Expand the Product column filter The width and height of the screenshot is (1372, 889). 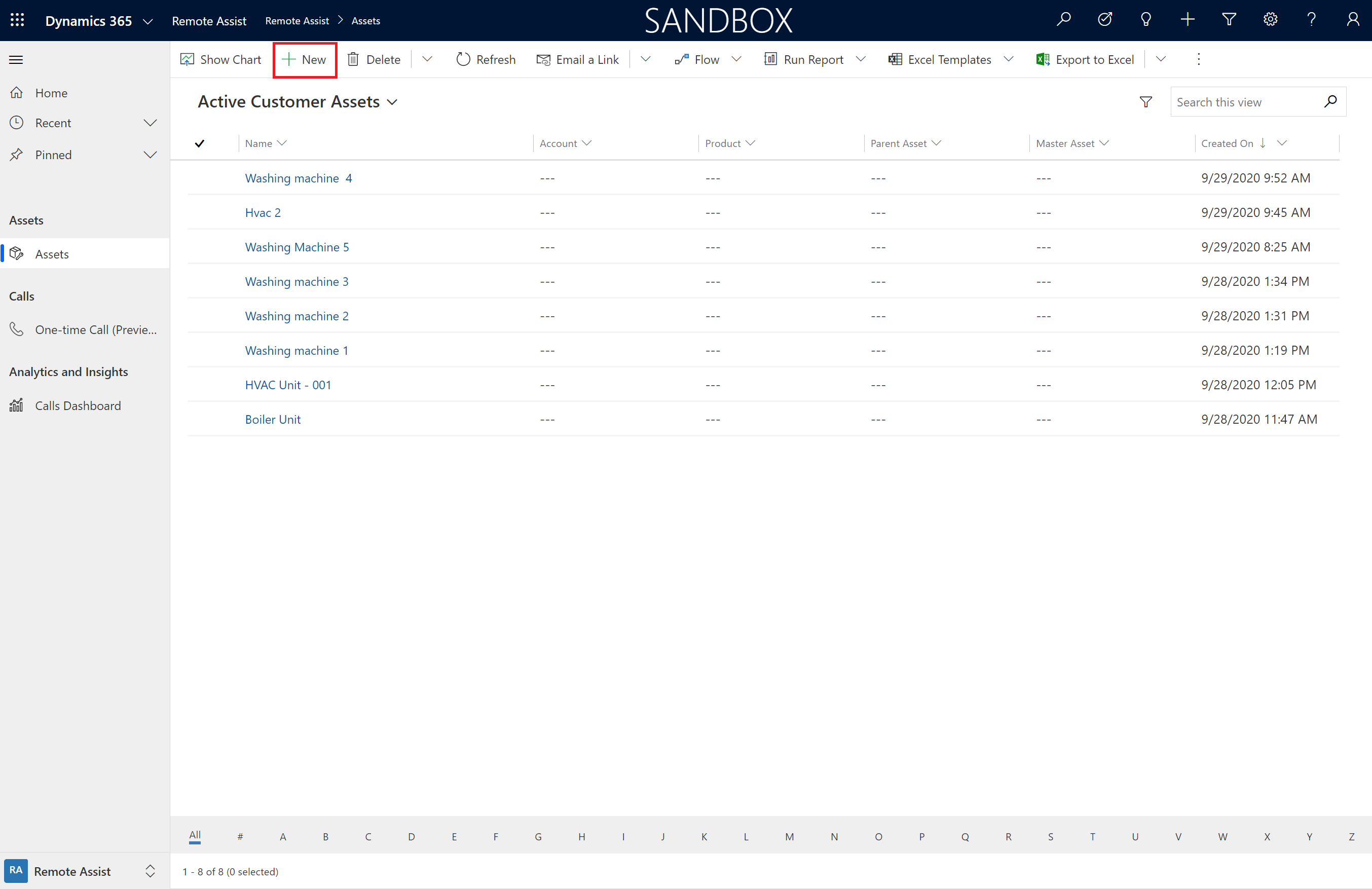(x=750, y=143)
